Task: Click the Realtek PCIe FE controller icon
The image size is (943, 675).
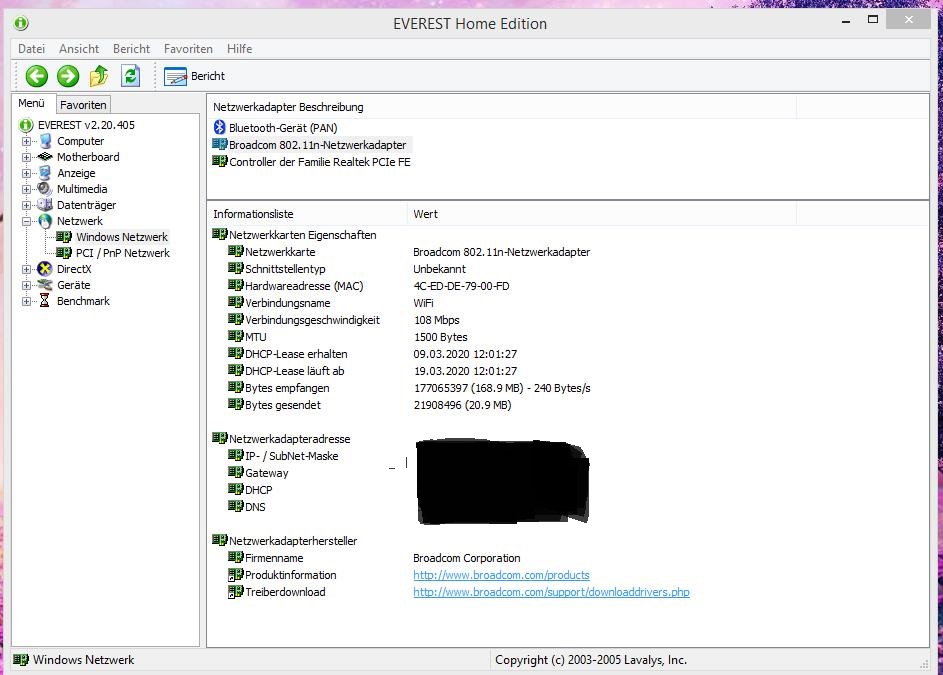Action: [220, 161]
